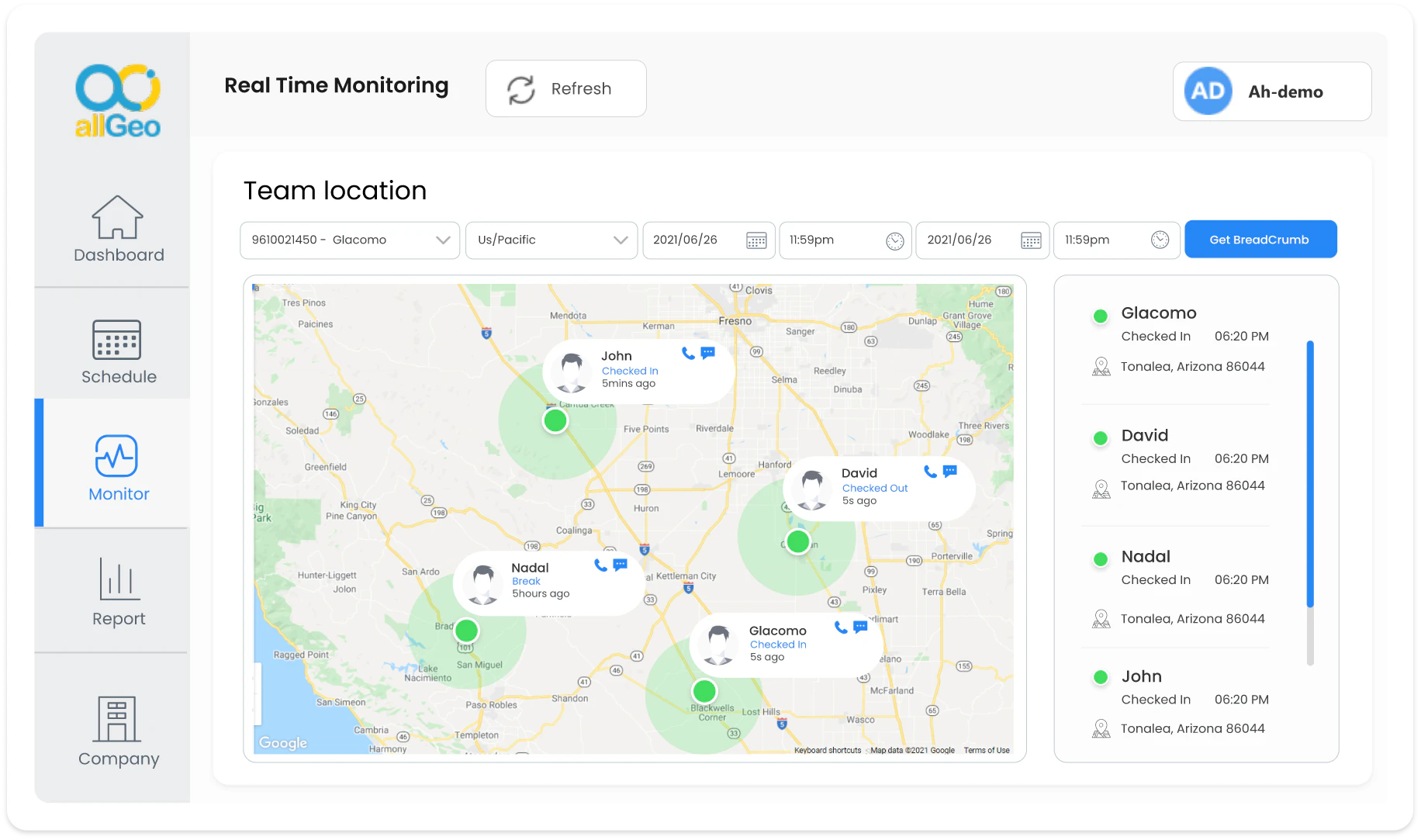Click David's green status dot in the list
This screenshot has height=840, width=1421.
pyautogui.click(x=1100, y=437)
